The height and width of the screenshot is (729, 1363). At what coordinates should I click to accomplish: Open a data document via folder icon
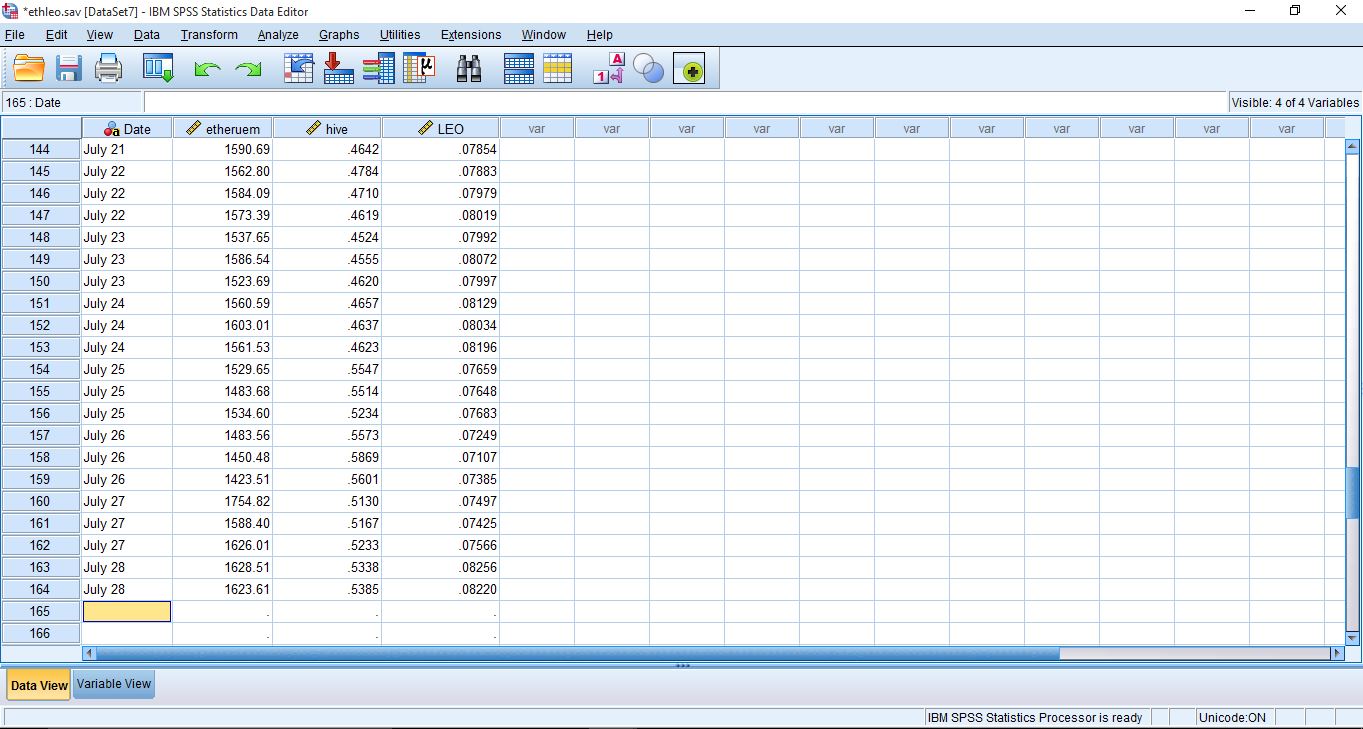point(30,69)
